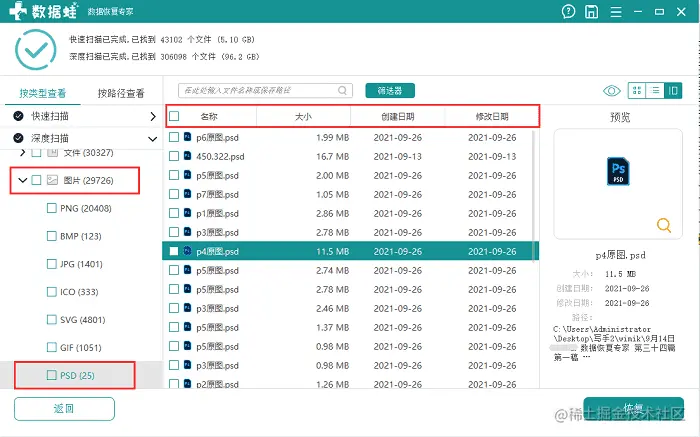Switch to thumbnail grid view

click(637, 91)
